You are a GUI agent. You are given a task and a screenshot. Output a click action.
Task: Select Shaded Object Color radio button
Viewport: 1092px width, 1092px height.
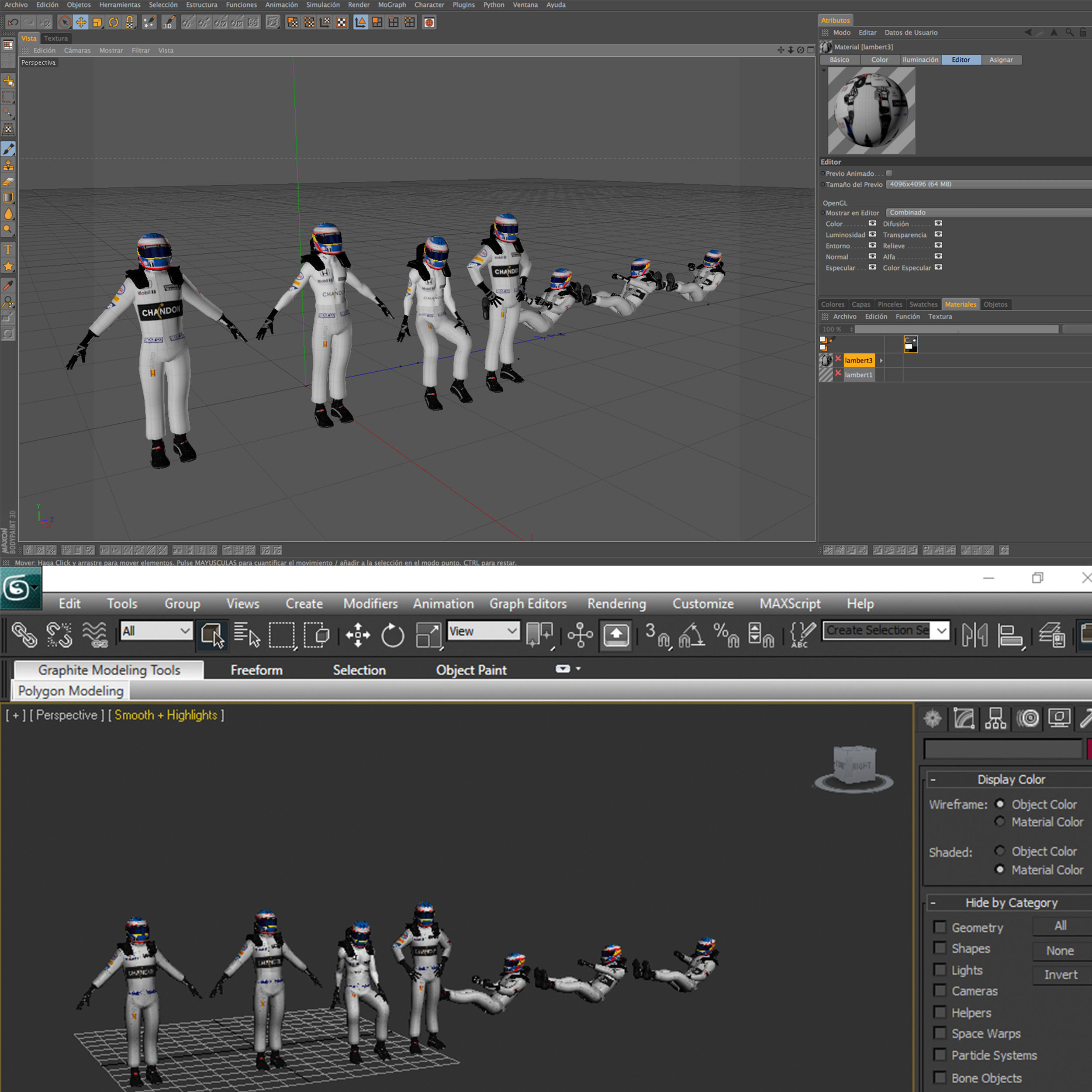click(999, 850)
